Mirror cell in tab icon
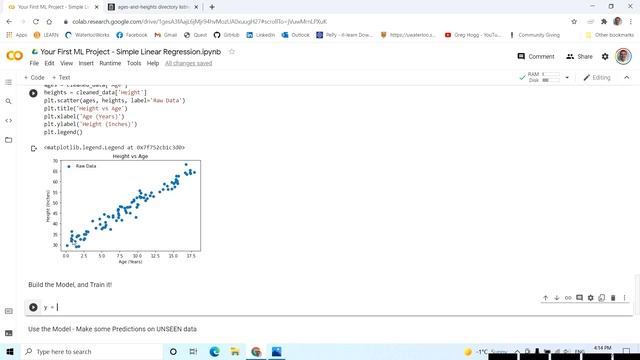The height and width of the screenshot is (360, 640). pos(602,298)
